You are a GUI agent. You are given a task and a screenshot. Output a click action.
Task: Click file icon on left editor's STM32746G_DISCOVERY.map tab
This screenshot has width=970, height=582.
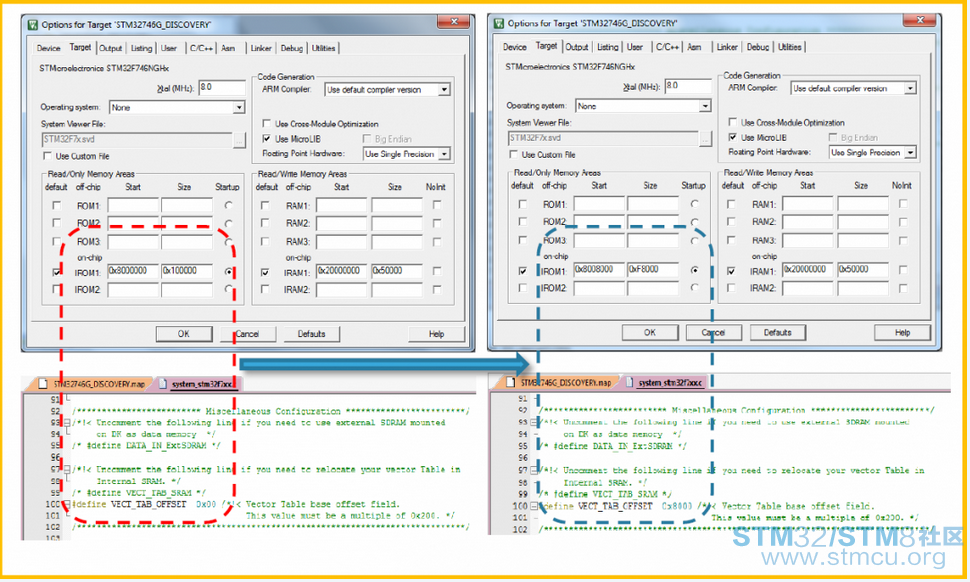point(43,383)
